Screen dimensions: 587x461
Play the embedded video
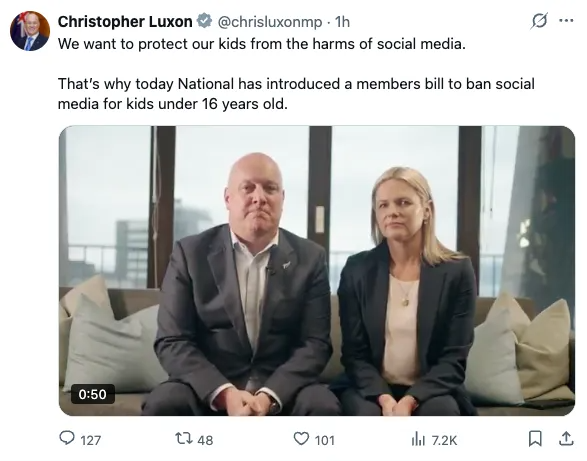(317, 271)
